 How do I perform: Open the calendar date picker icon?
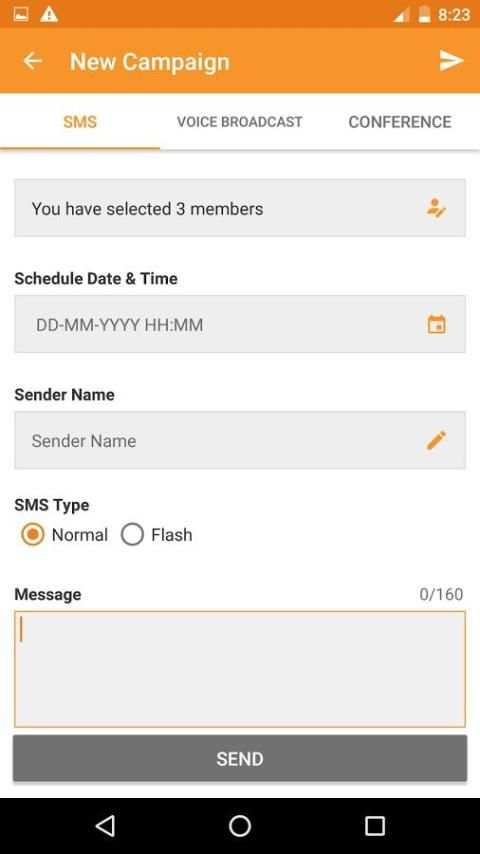pyautogui.click(x=436, y=324)
